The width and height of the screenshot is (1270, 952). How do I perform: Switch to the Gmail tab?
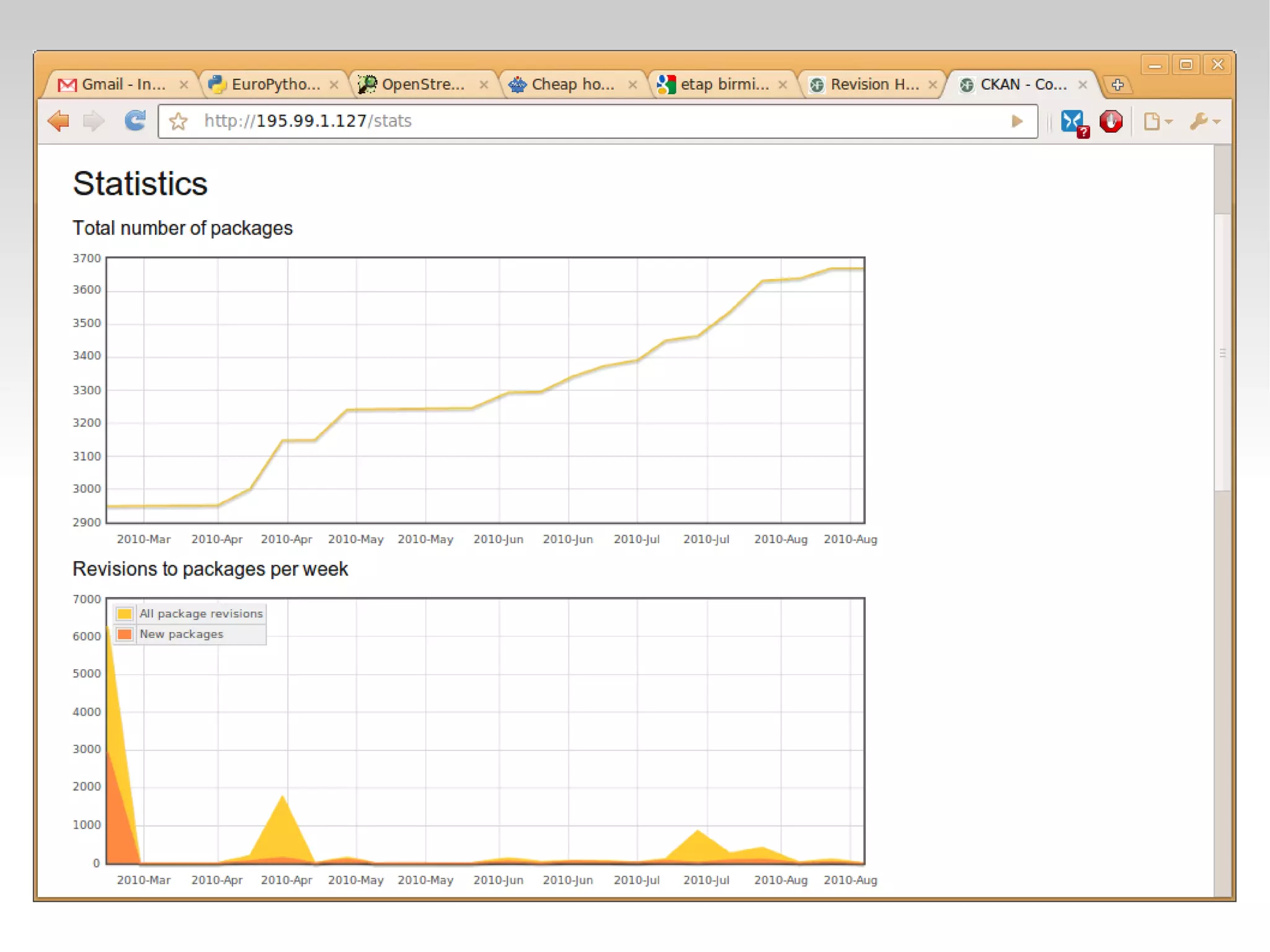(x=123, y=84)
